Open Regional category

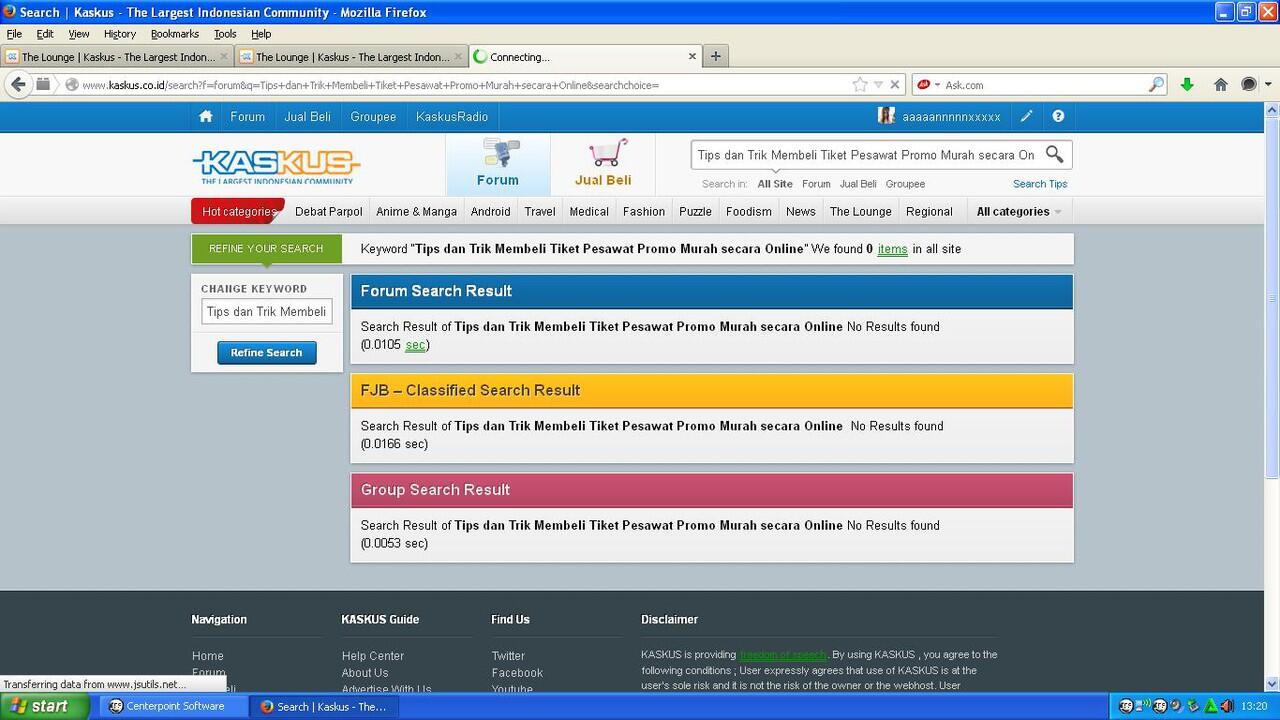929,211
